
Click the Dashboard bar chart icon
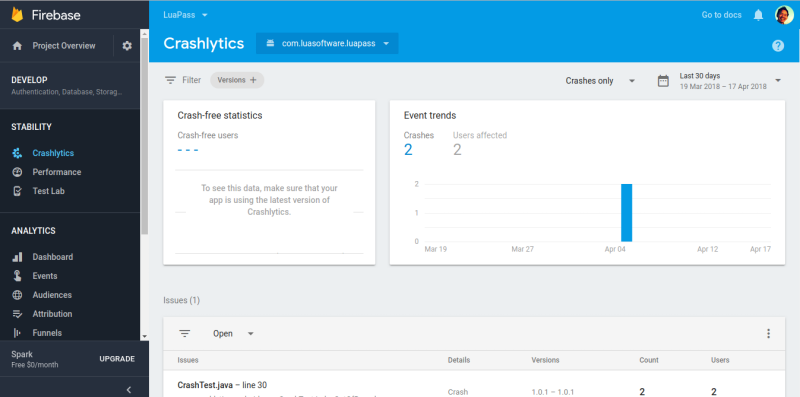[x=17, y=257]
